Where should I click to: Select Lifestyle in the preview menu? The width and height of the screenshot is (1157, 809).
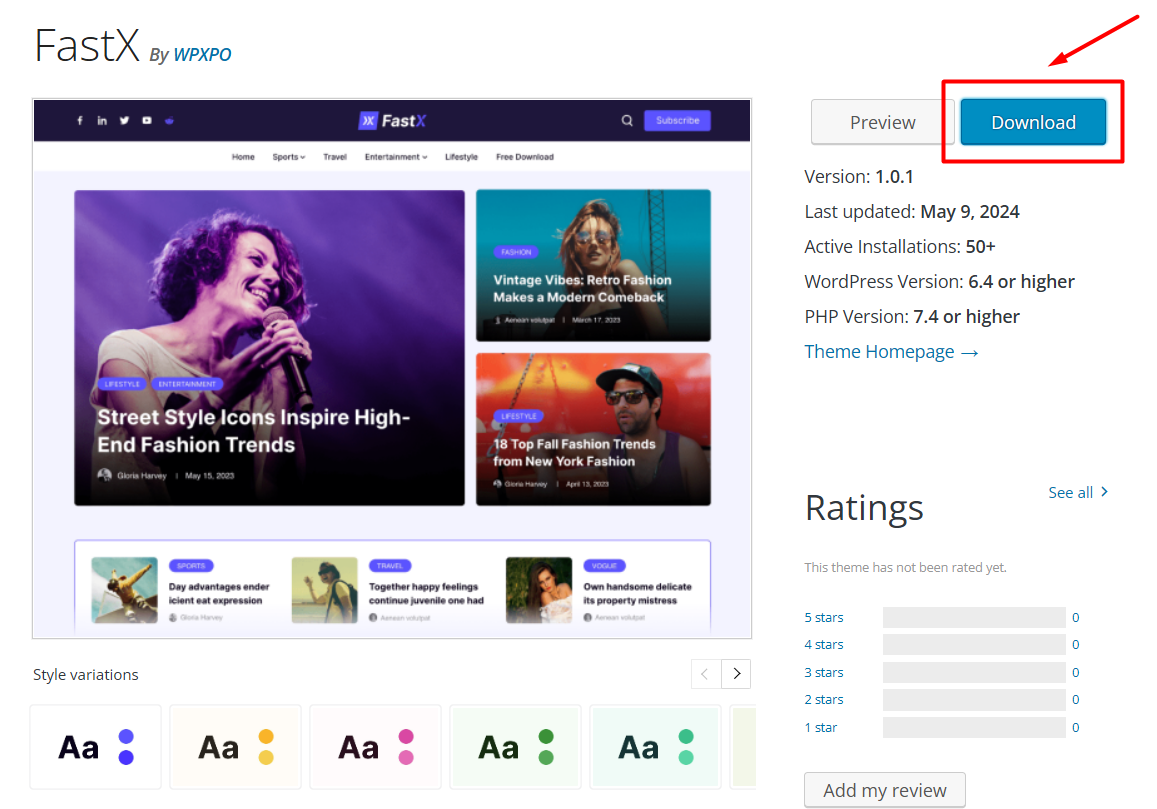(x=461, y=156)
